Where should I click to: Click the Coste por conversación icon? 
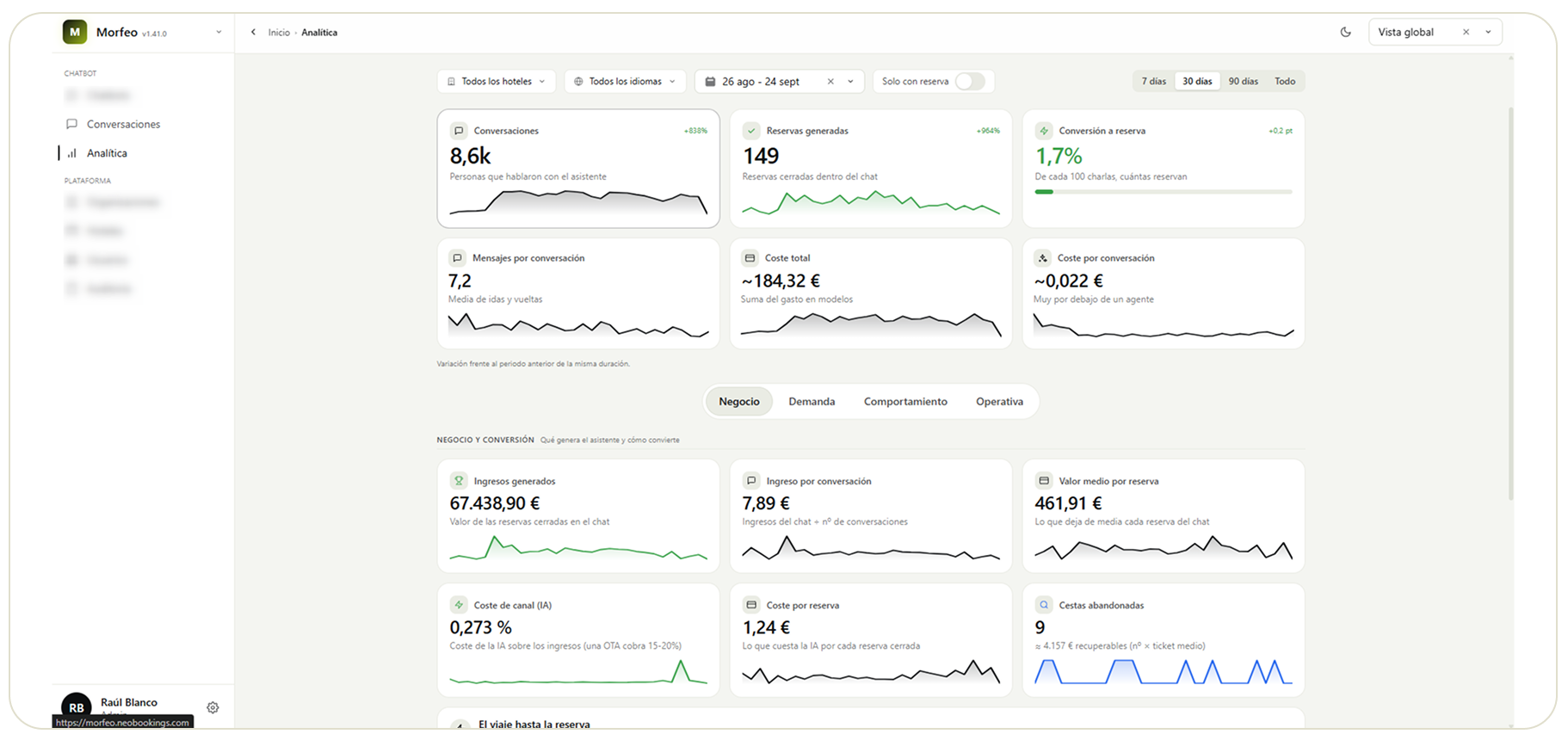[x=1042, y=258]
